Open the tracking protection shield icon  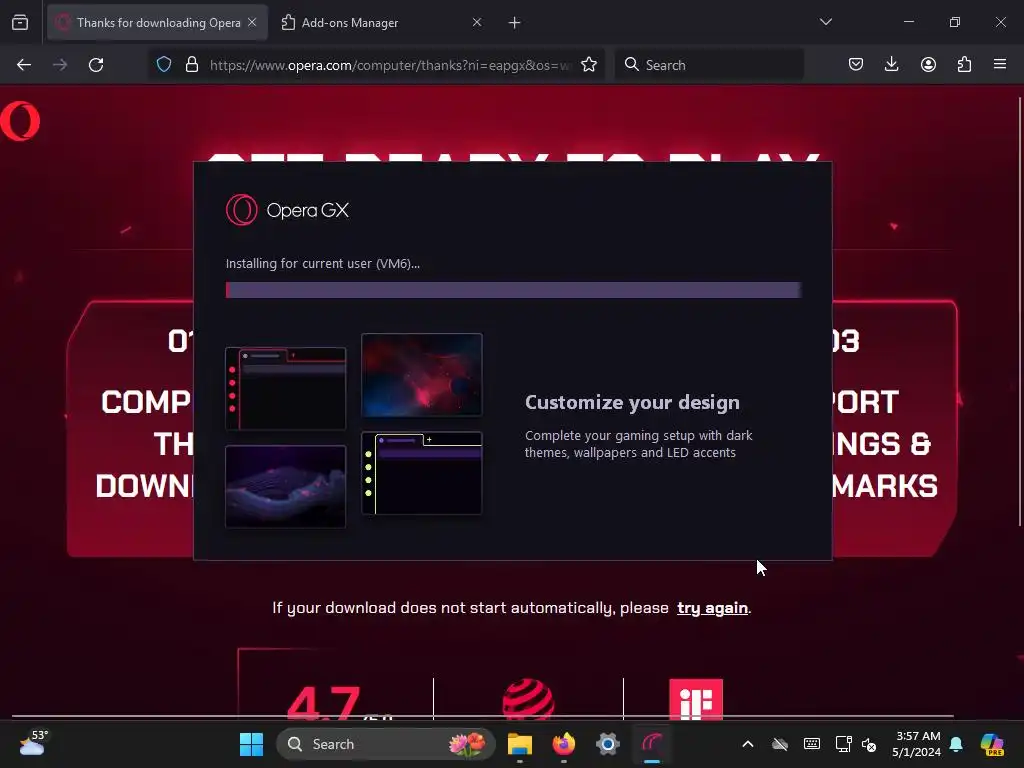[164, 65]
